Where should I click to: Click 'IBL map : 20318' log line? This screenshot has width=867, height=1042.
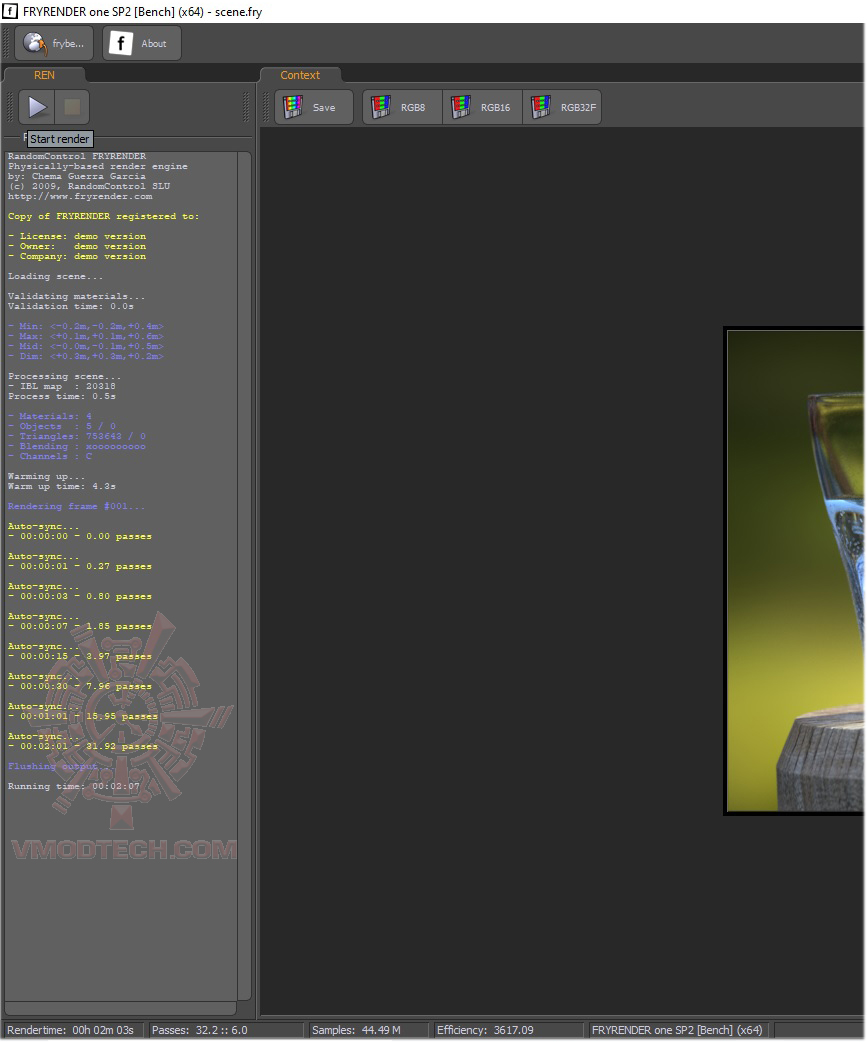(61, 385)
